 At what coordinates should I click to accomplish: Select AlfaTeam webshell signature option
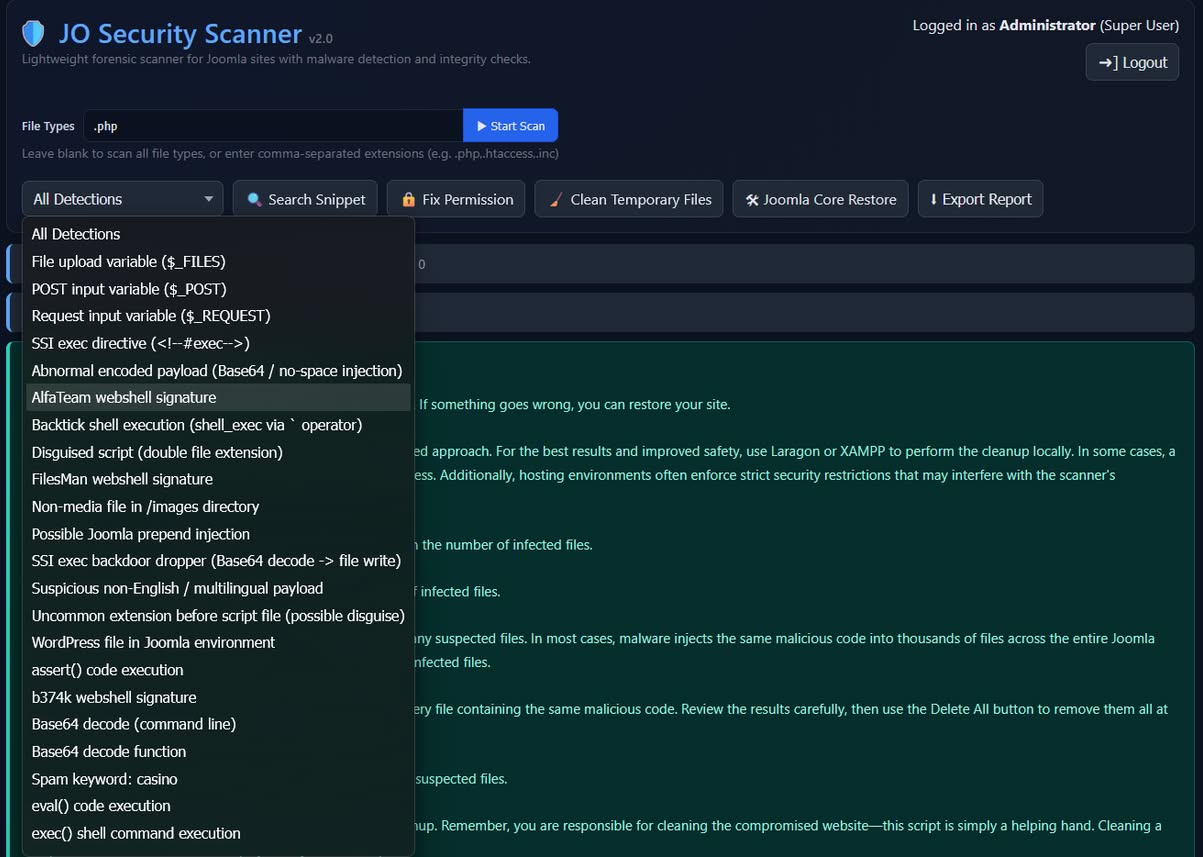coord(219,397)
